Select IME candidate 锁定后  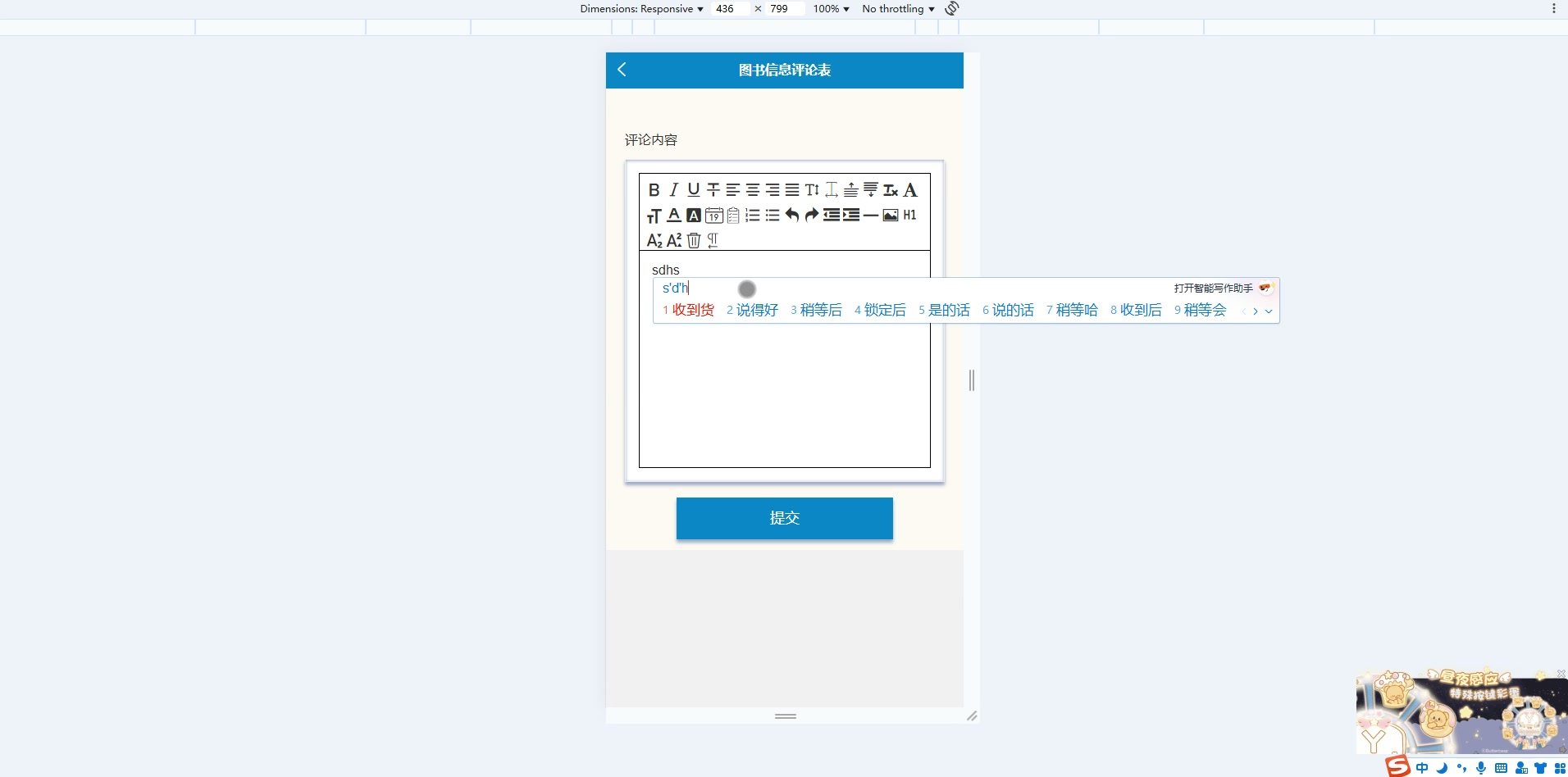(880, 310)
